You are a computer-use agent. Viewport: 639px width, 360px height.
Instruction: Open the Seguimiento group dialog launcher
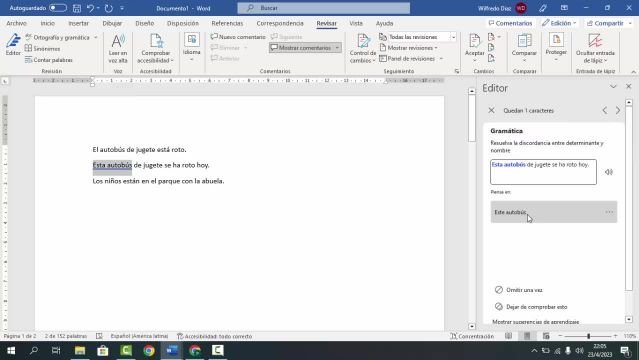pyautogui.click(x=457, y=71)
